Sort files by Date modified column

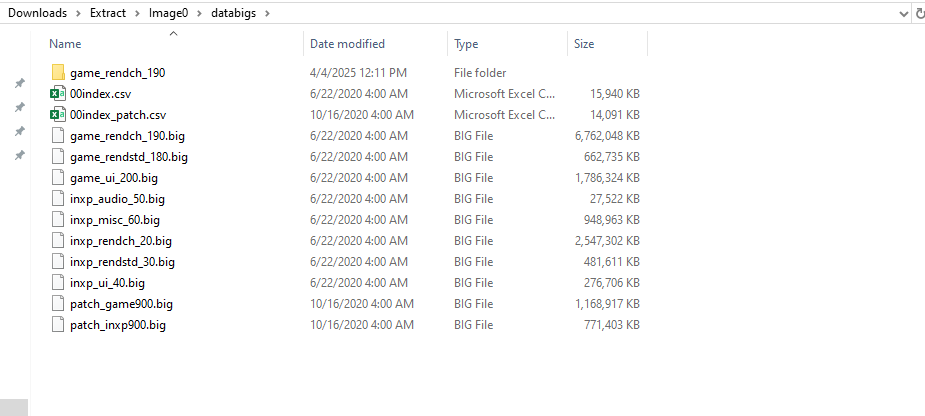pos(347,44)
